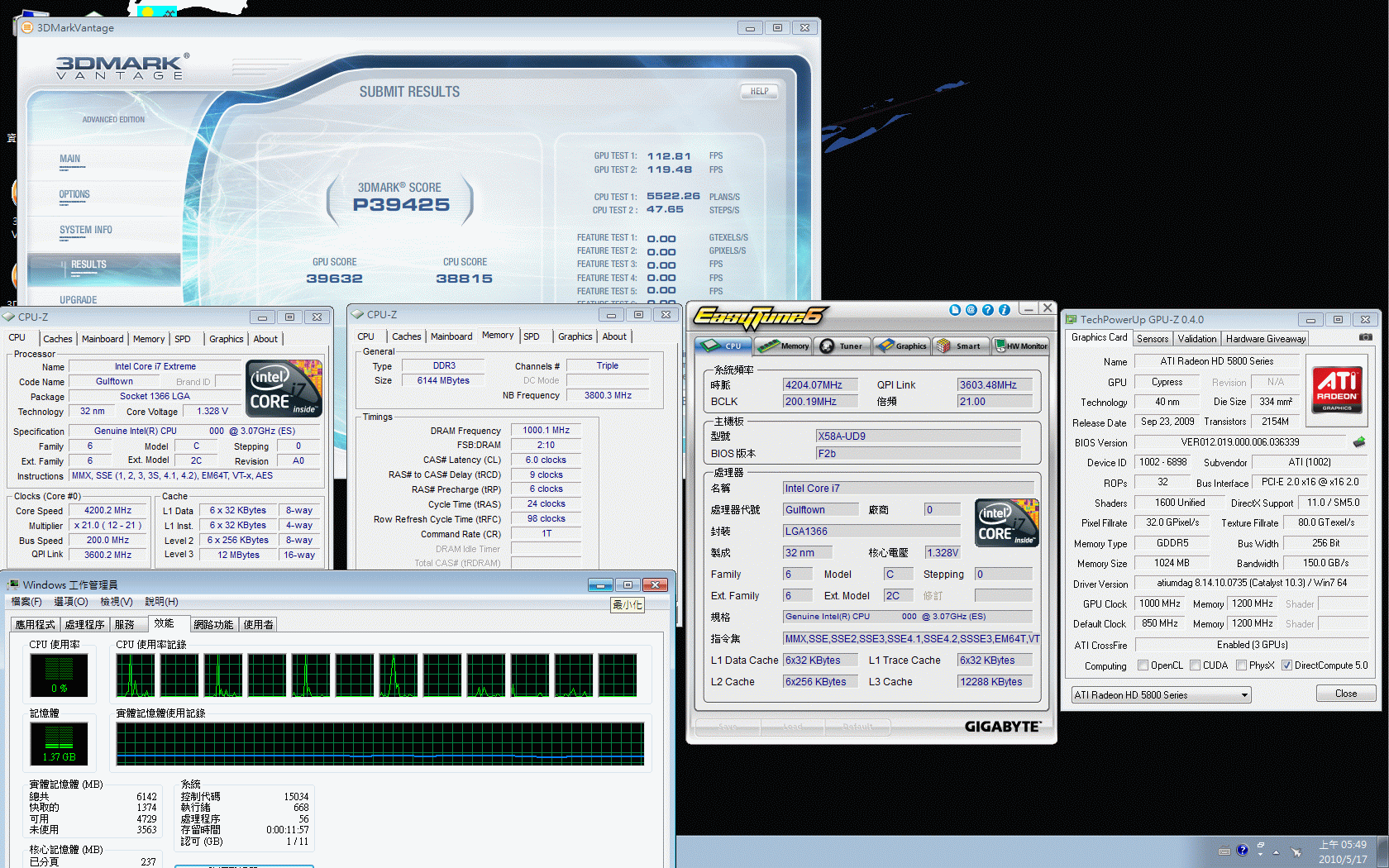Click DRAM Frequency value 1000.1 MHz

[546, 430]
